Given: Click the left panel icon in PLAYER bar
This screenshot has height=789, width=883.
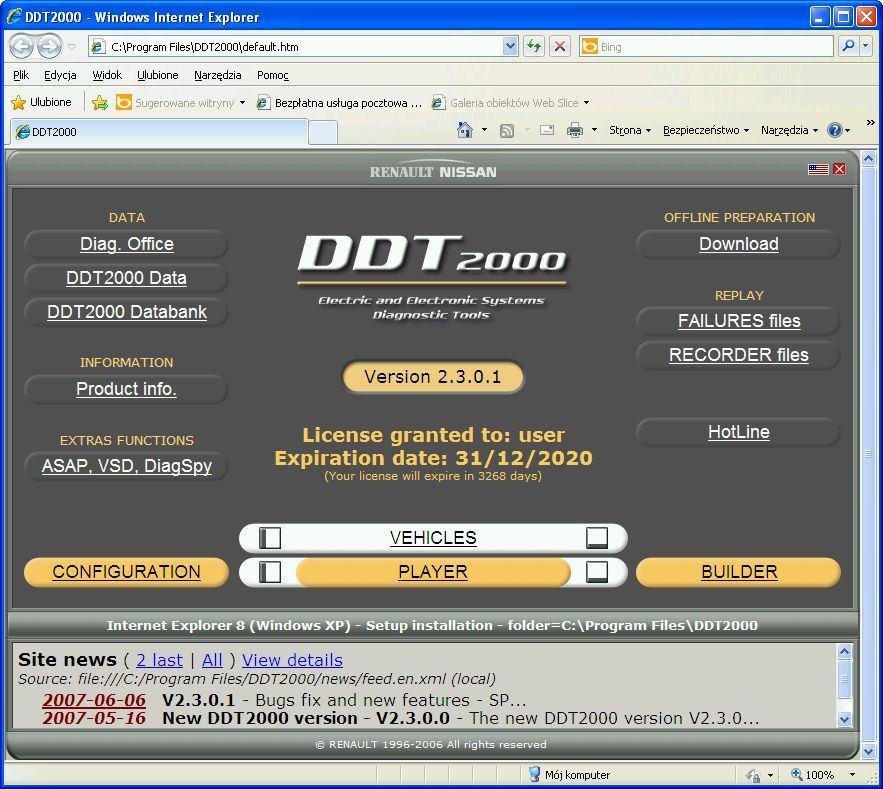Looking at the screenshot, I should point(270,572).
